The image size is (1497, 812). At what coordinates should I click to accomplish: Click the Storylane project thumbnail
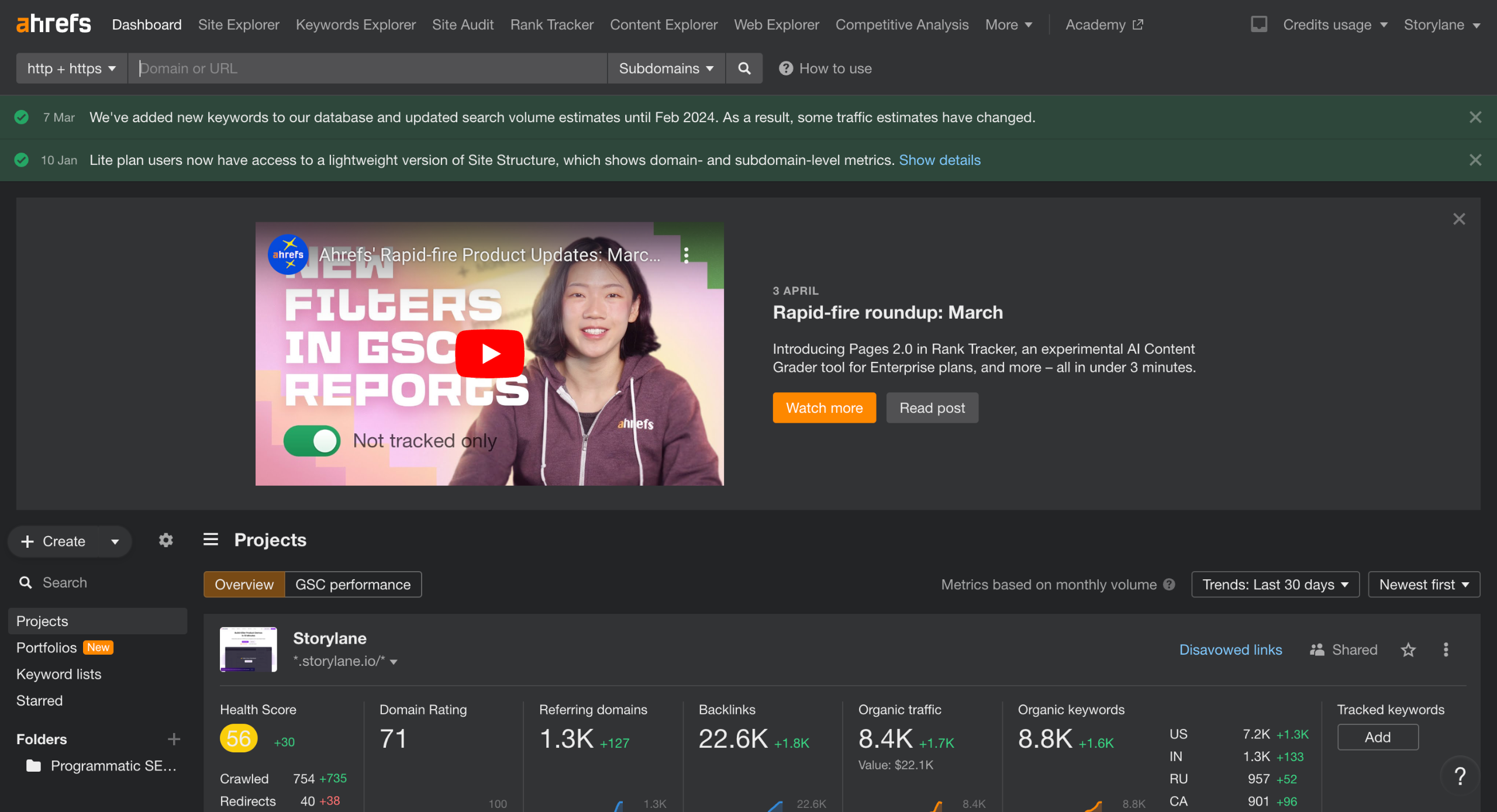click(248, 649)
